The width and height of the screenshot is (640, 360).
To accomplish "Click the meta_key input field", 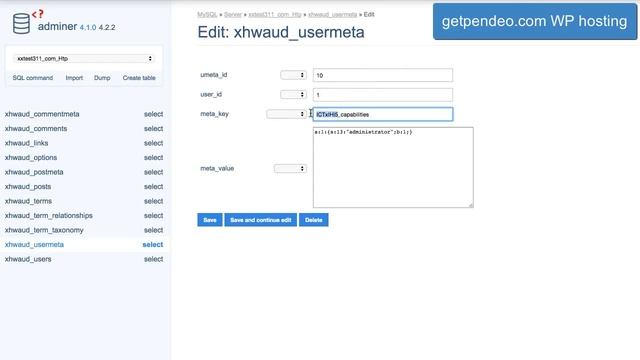I will point(383,114).
